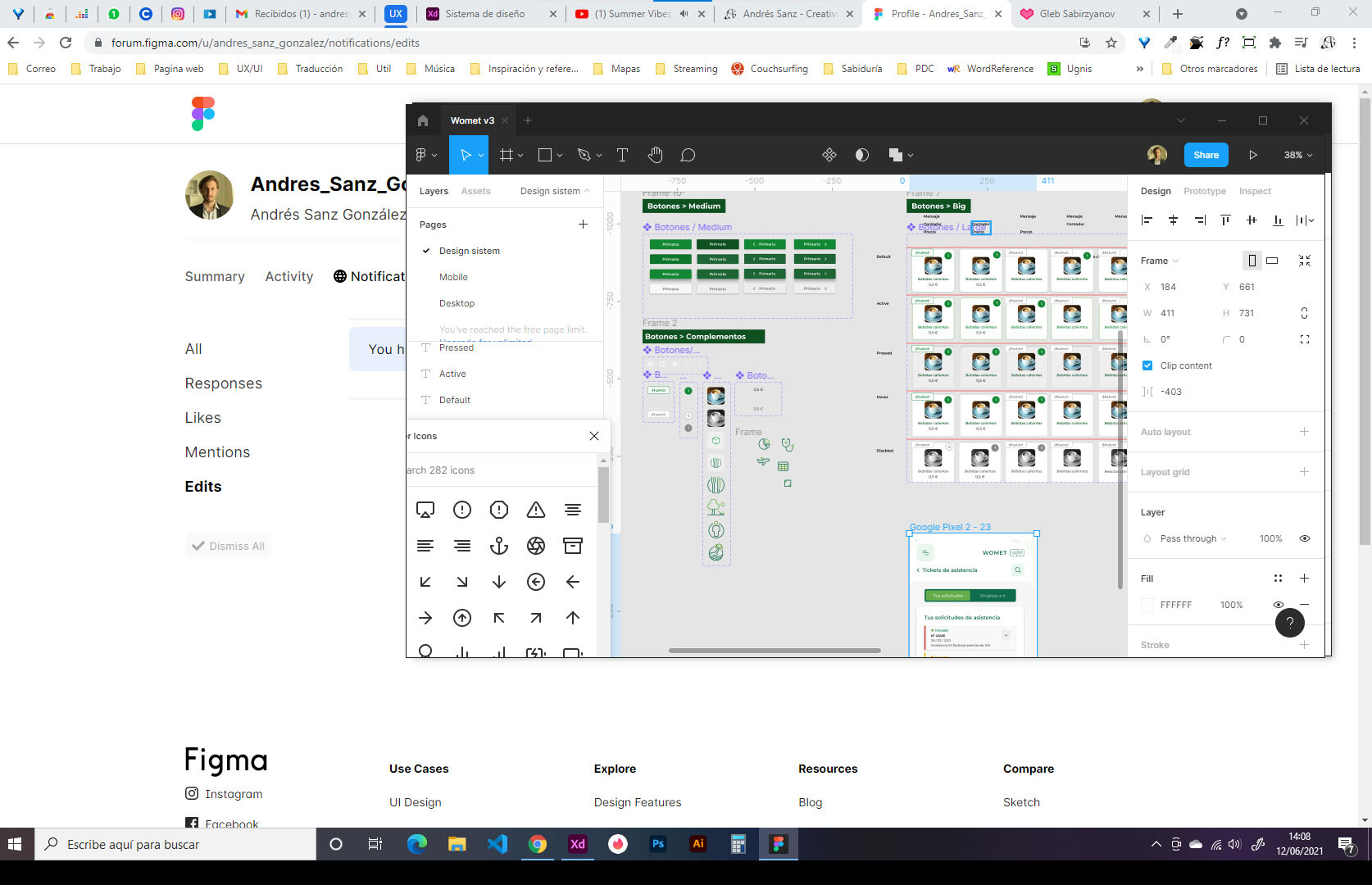Image resolution: width=1372 pixels, height=885 pixels.
Task: Click Align top icon
Action: coord(1225,220)
